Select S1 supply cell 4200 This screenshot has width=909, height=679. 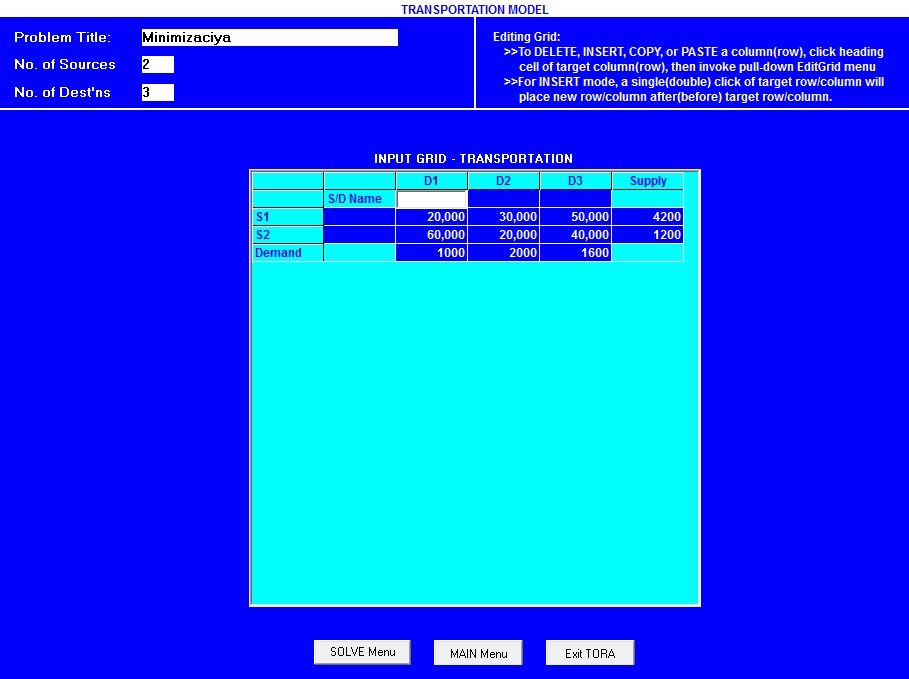pyautogui.click(x=648, y=217)
